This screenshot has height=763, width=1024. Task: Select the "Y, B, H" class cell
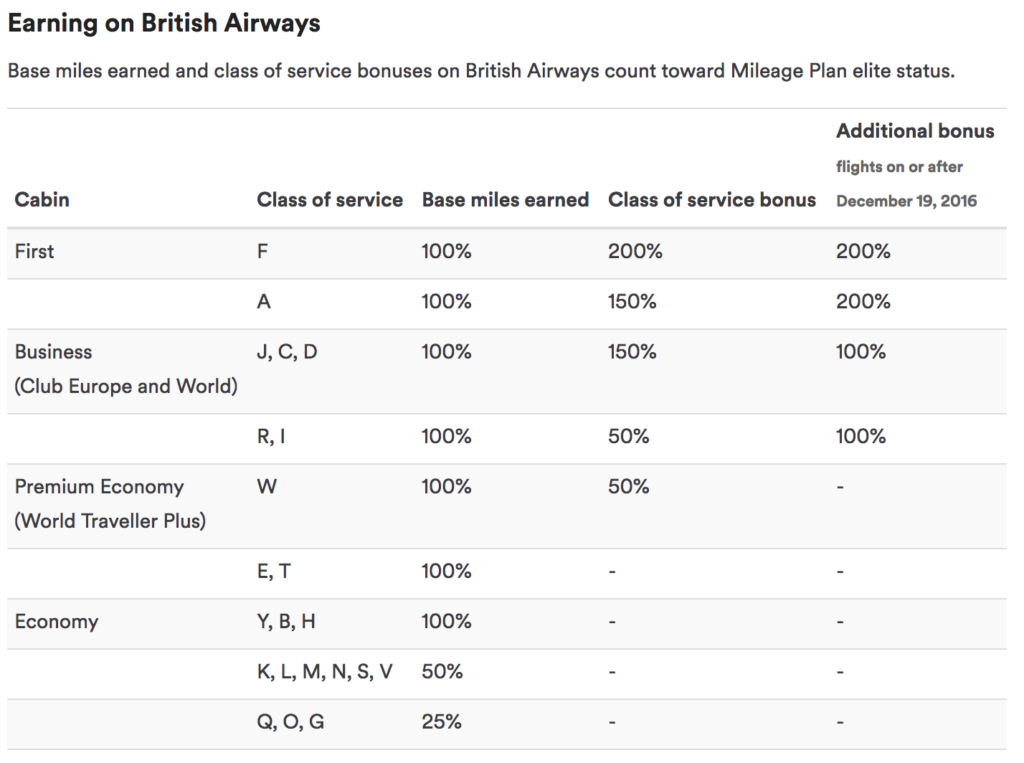point(286,622)
